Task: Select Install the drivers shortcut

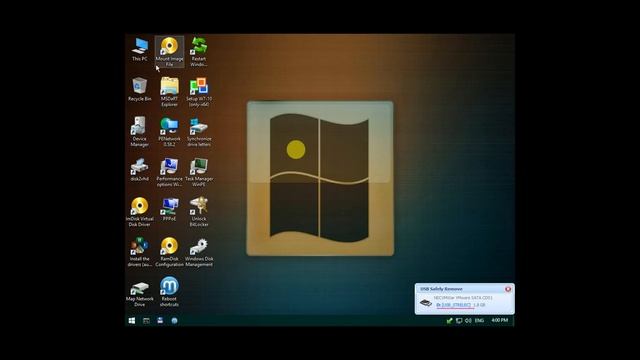Action: coord(140,251)
